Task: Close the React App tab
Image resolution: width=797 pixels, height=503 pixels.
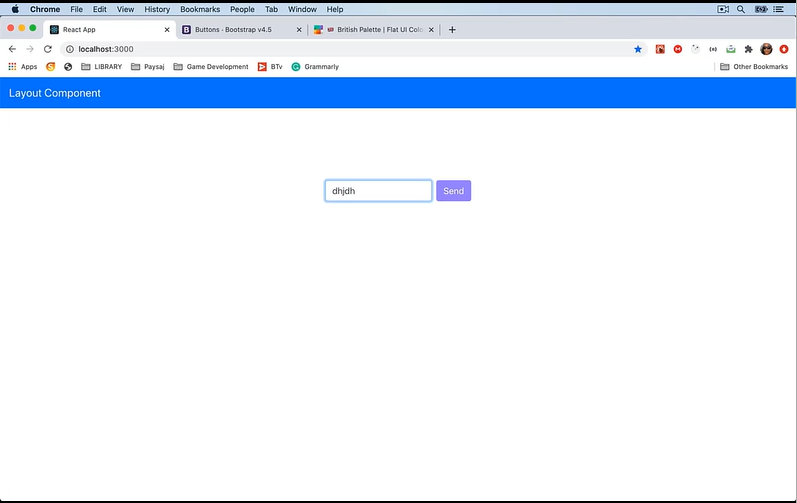Action: 168,30
